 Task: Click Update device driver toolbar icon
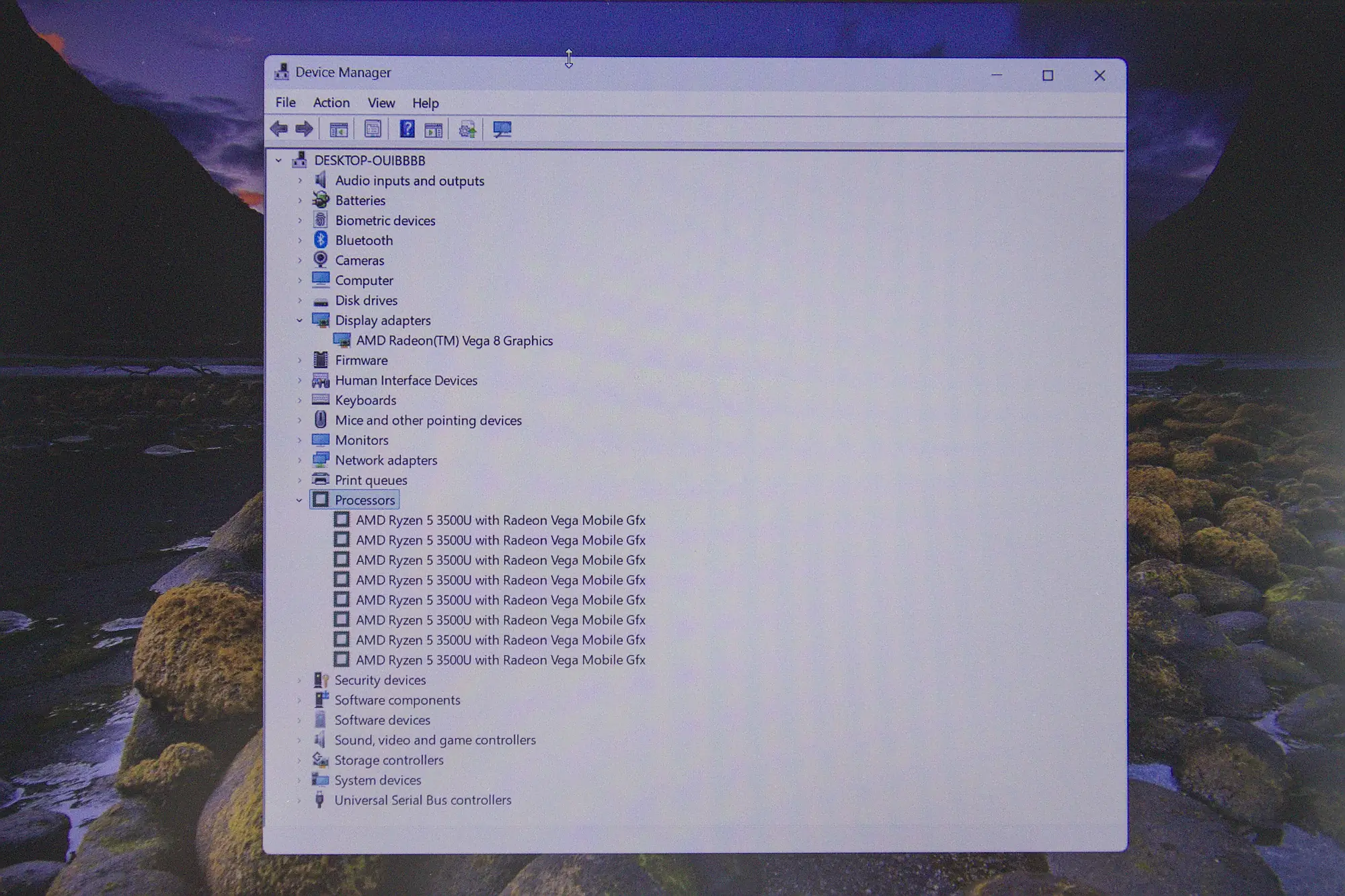467,129
